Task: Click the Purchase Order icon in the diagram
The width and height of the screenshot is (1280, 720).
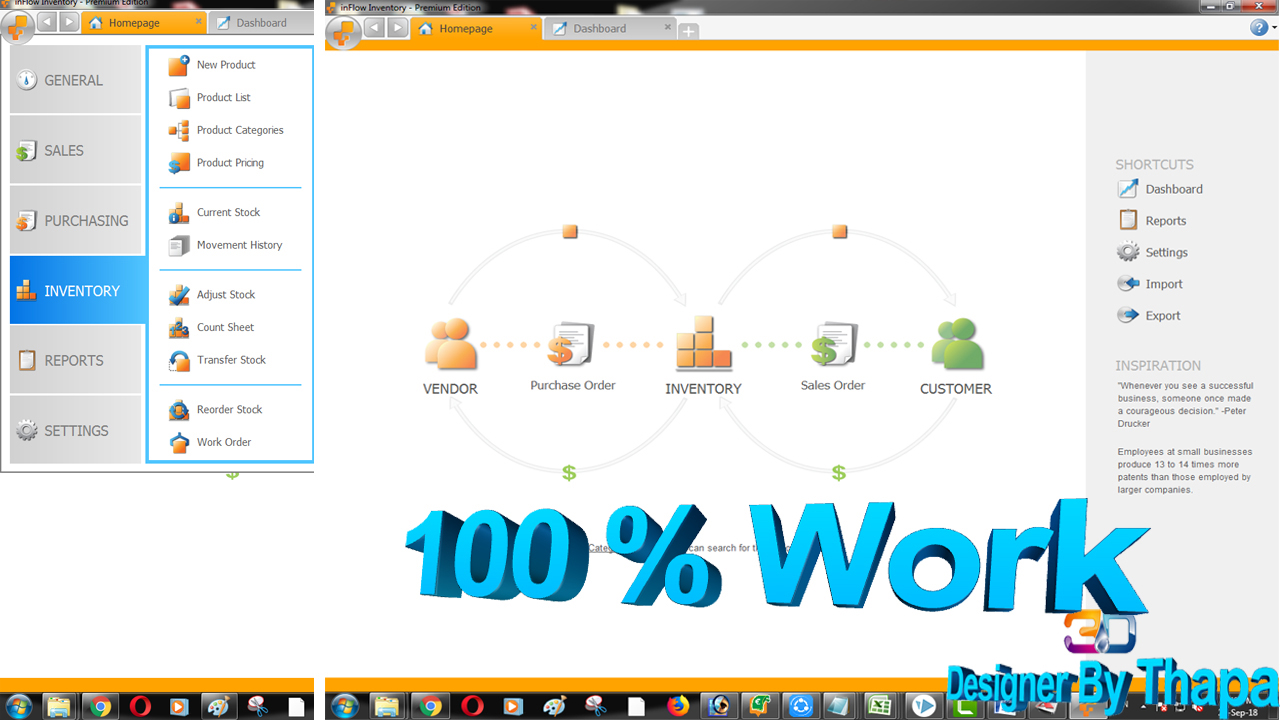Action: [571, 345]
